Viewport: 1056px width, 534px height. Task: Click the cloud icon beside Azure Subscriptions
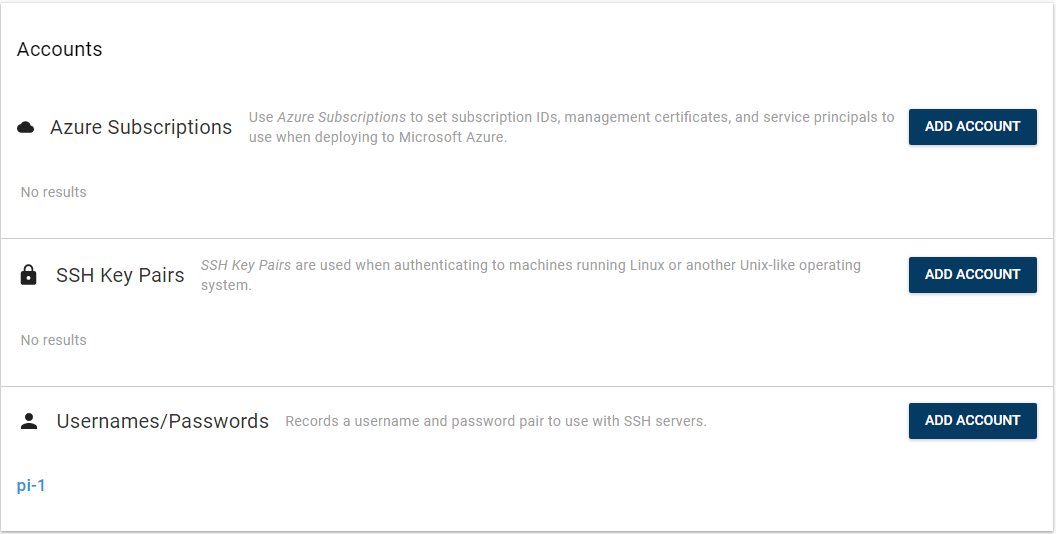tap(27, 127)
